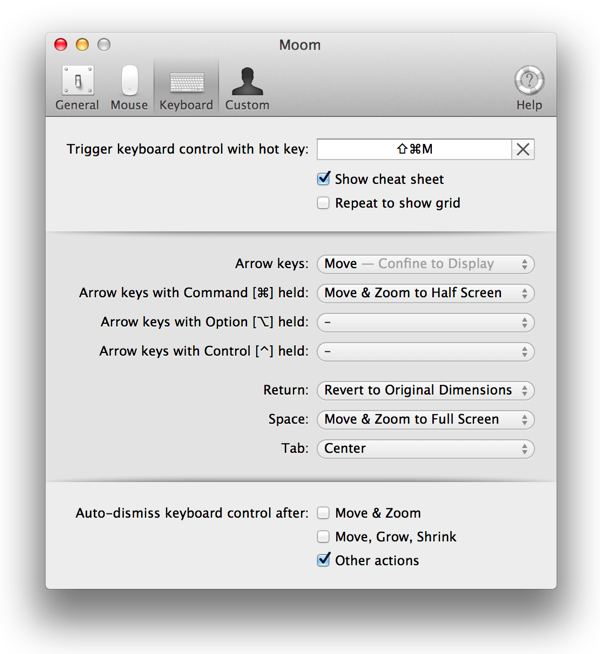The image size is (600, 654).
Task: Enable auto-dismiss after Move & Zoom
Action: (x=323, y=513)
